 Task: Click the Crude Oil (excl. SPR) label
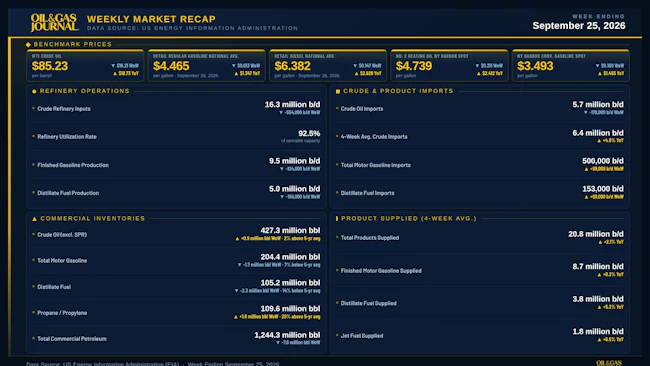(62, 235)
